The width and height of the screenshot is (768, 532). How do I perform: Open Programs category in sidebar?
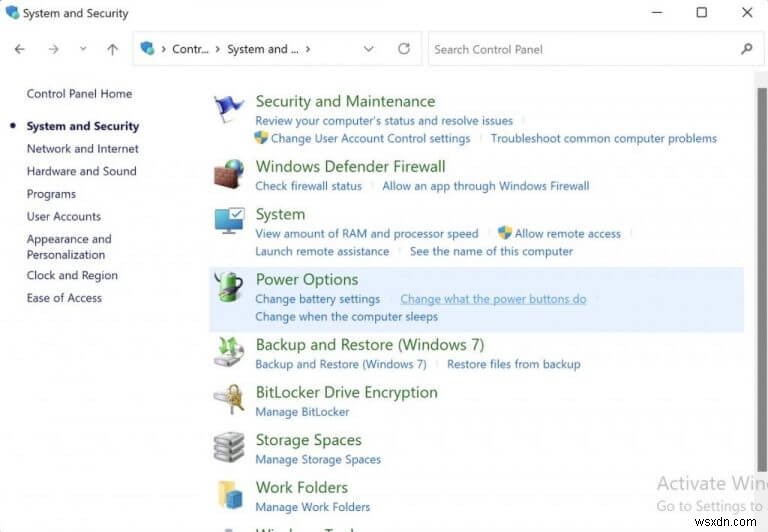click(x=51, y=194)
